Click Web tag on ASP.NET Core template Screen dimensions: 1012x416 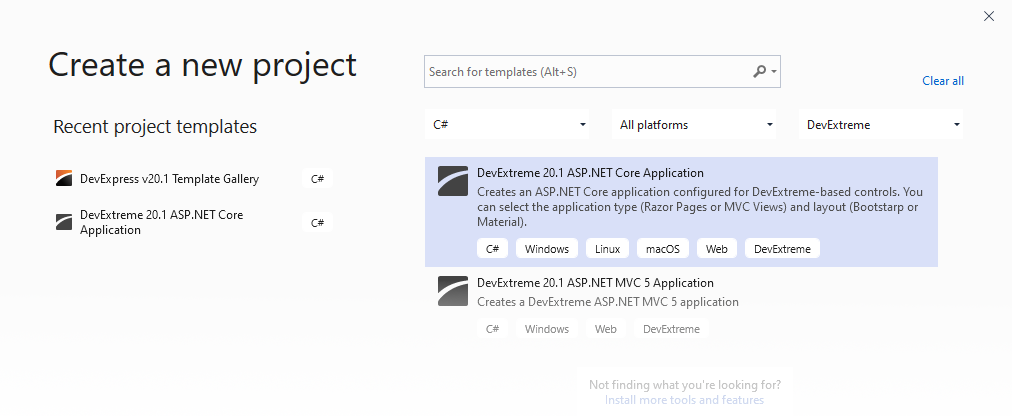(716, 248)
